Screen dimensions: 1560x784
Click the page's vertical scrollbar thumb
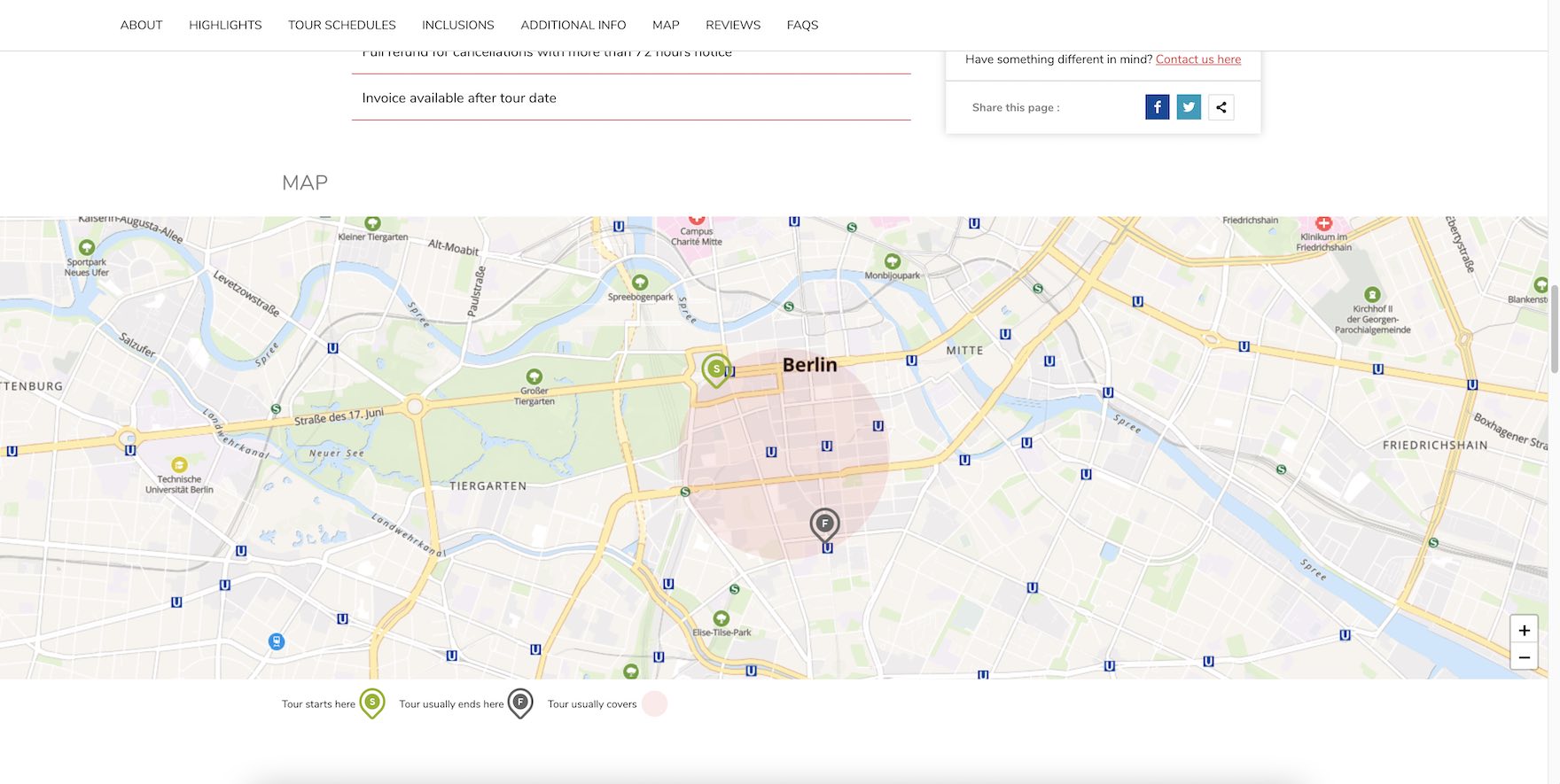pyautogui.click(x=1554, y=328)
